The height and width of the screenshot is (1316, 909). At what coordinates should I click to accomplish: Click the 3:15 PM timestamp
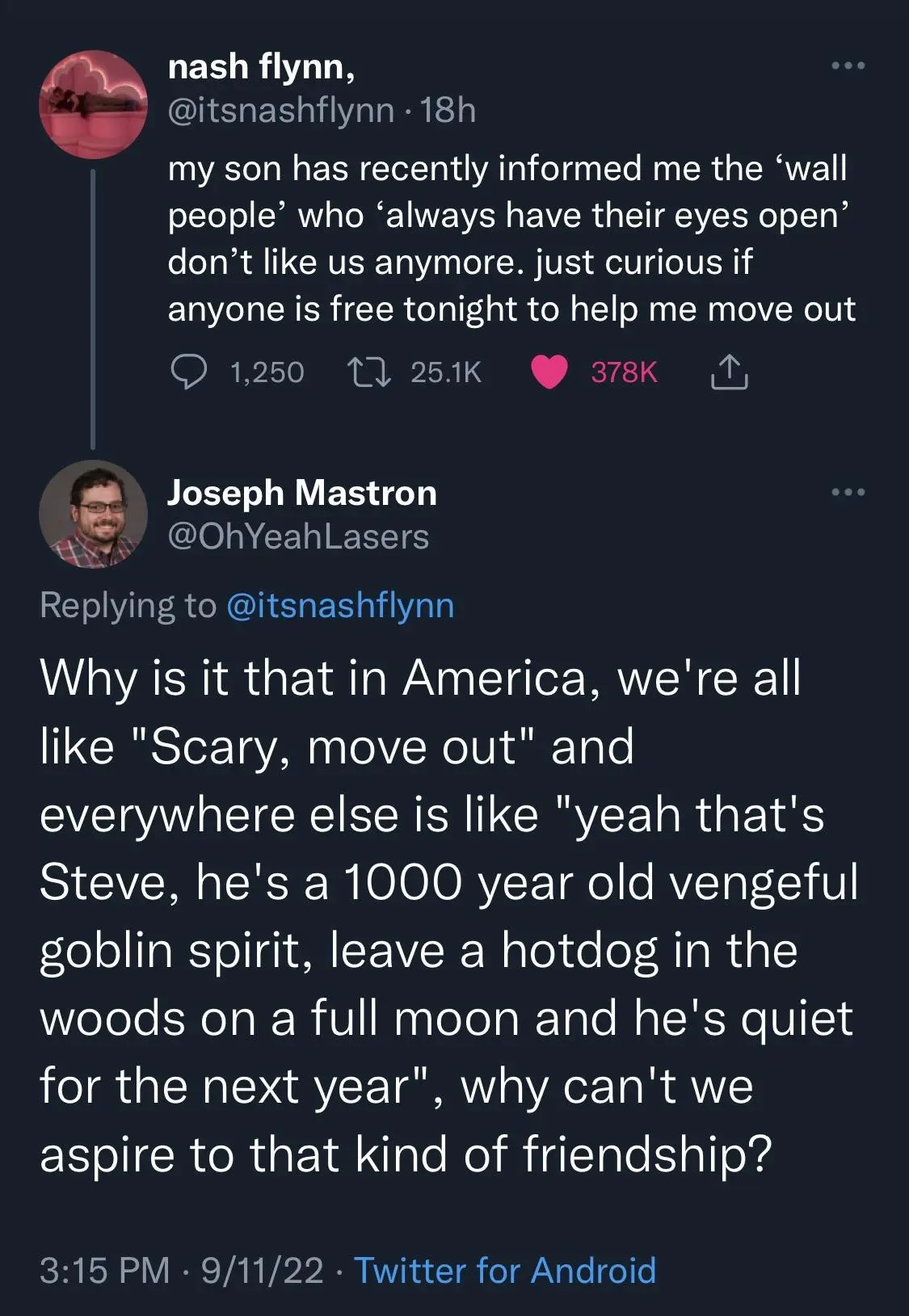click(x=104, y=1270)
